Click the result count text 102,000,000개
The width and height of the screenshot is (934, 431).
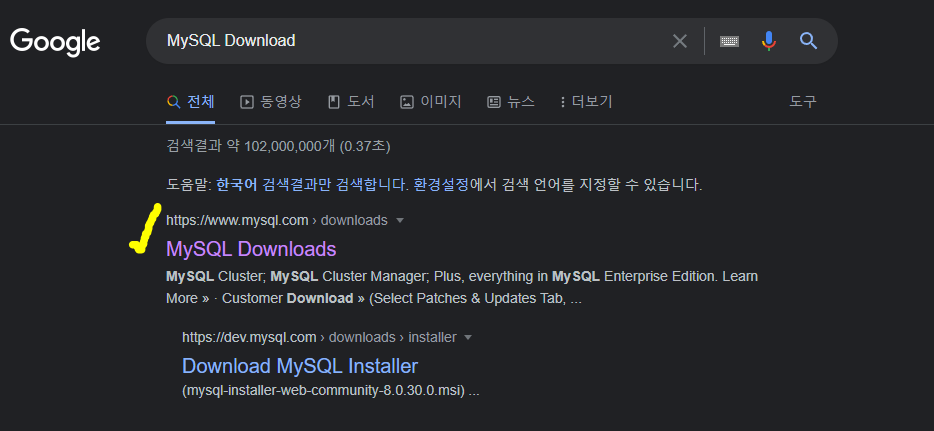[290, 146]
